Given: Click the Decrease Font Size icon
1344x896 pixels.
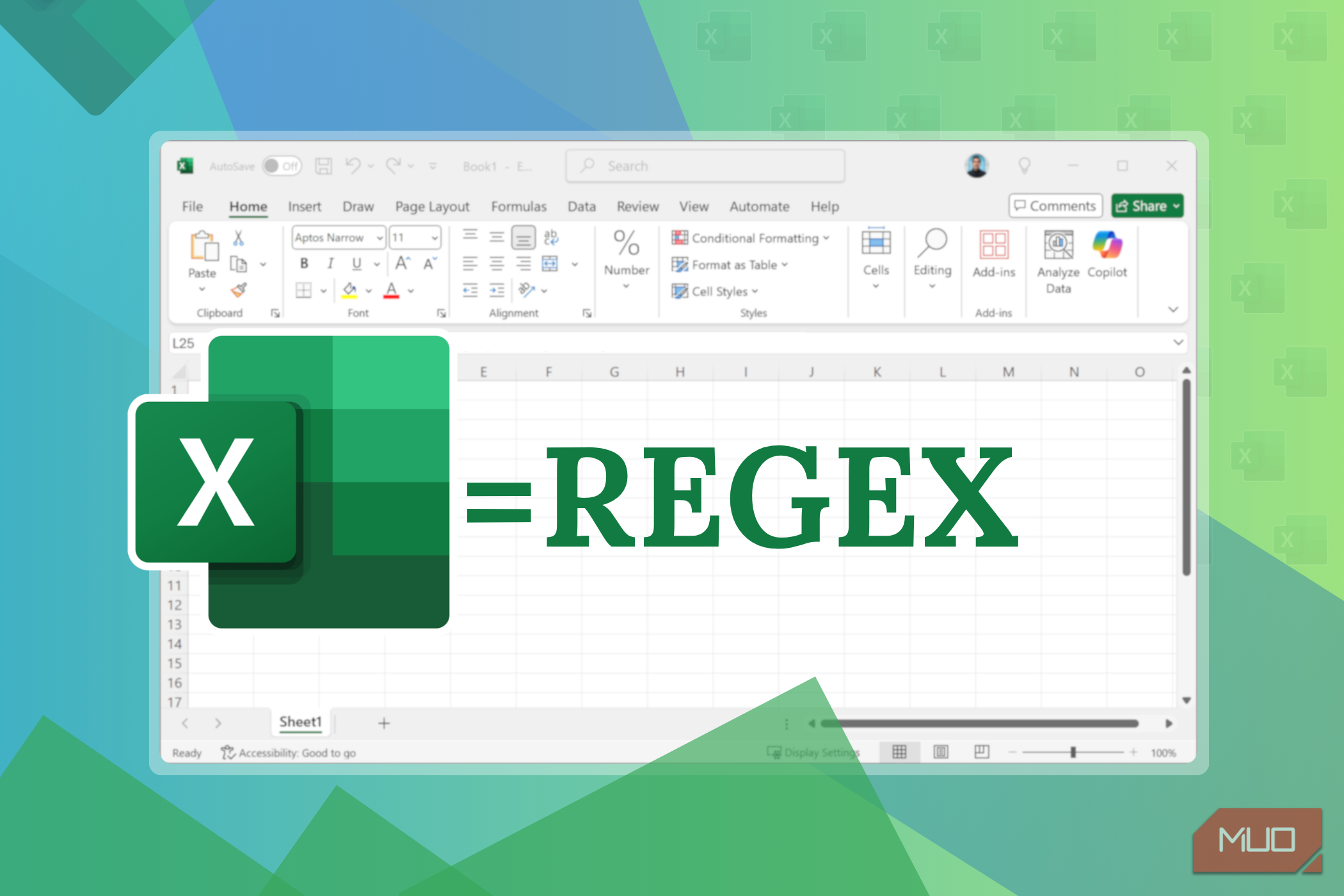Looking at the screenshot, I should tap(430, 263).
